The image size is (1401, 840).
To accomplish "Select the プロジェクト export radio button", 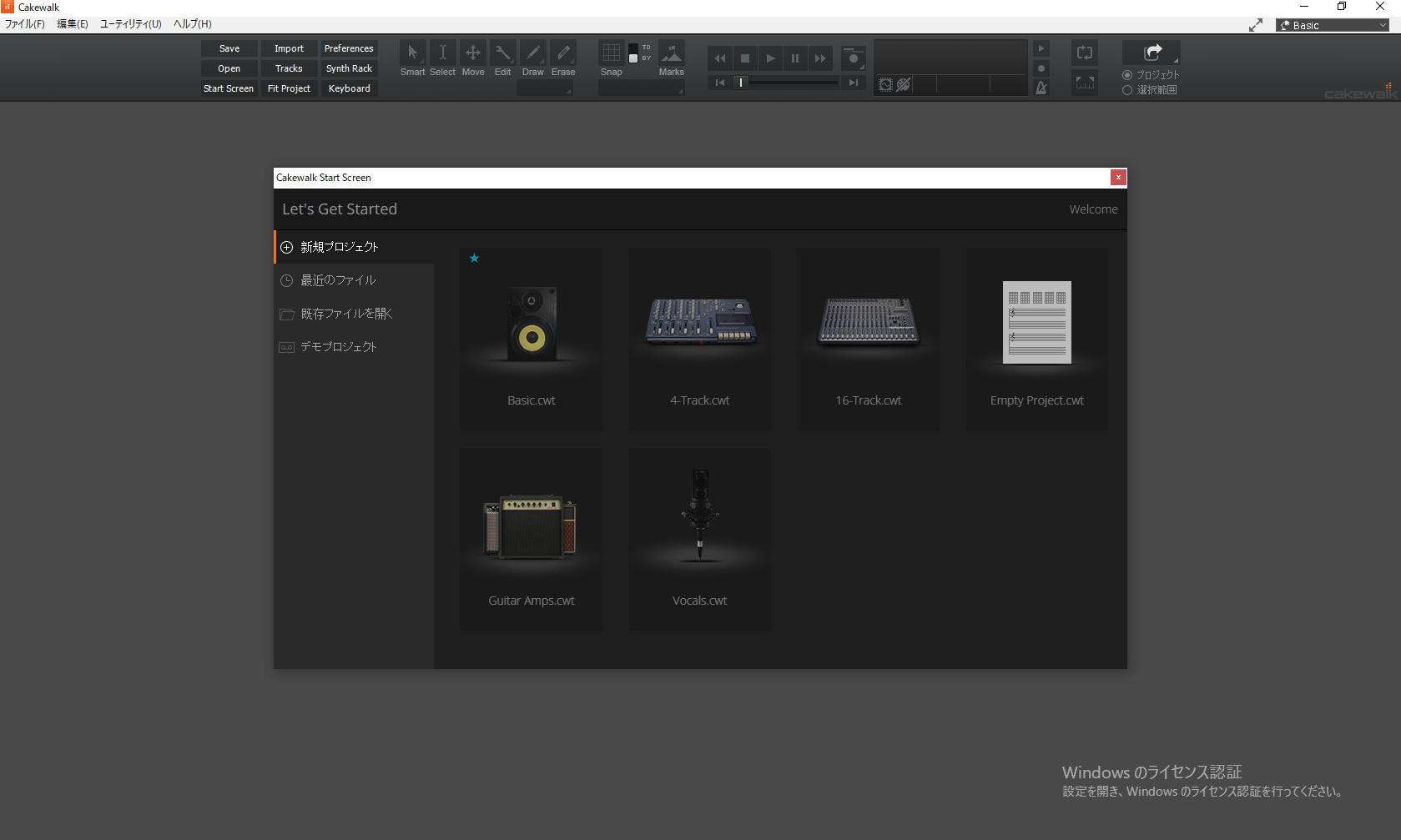I will 1127,75.
